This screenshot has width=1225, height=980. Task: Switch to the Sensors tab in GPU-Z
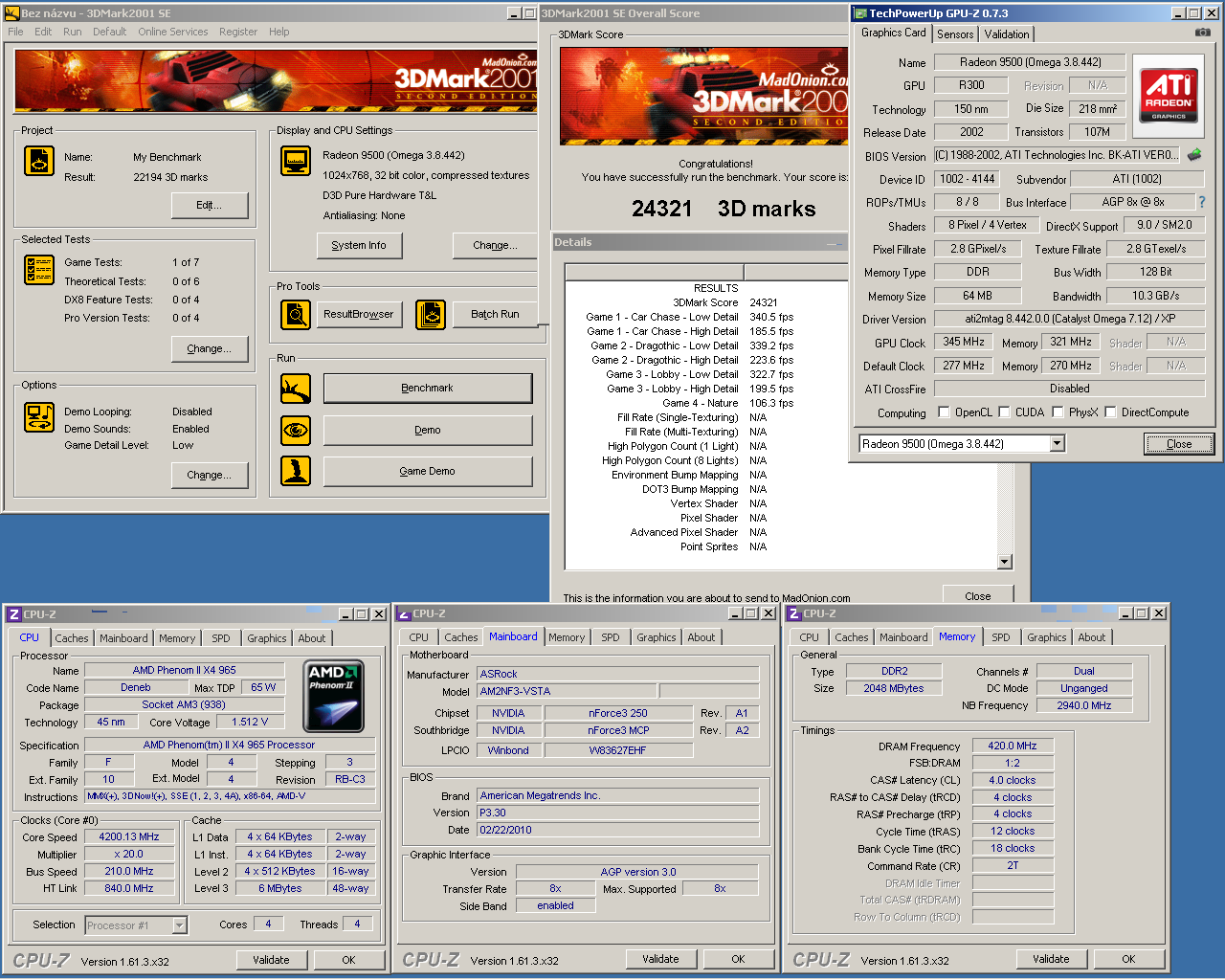tap(955, 34)
